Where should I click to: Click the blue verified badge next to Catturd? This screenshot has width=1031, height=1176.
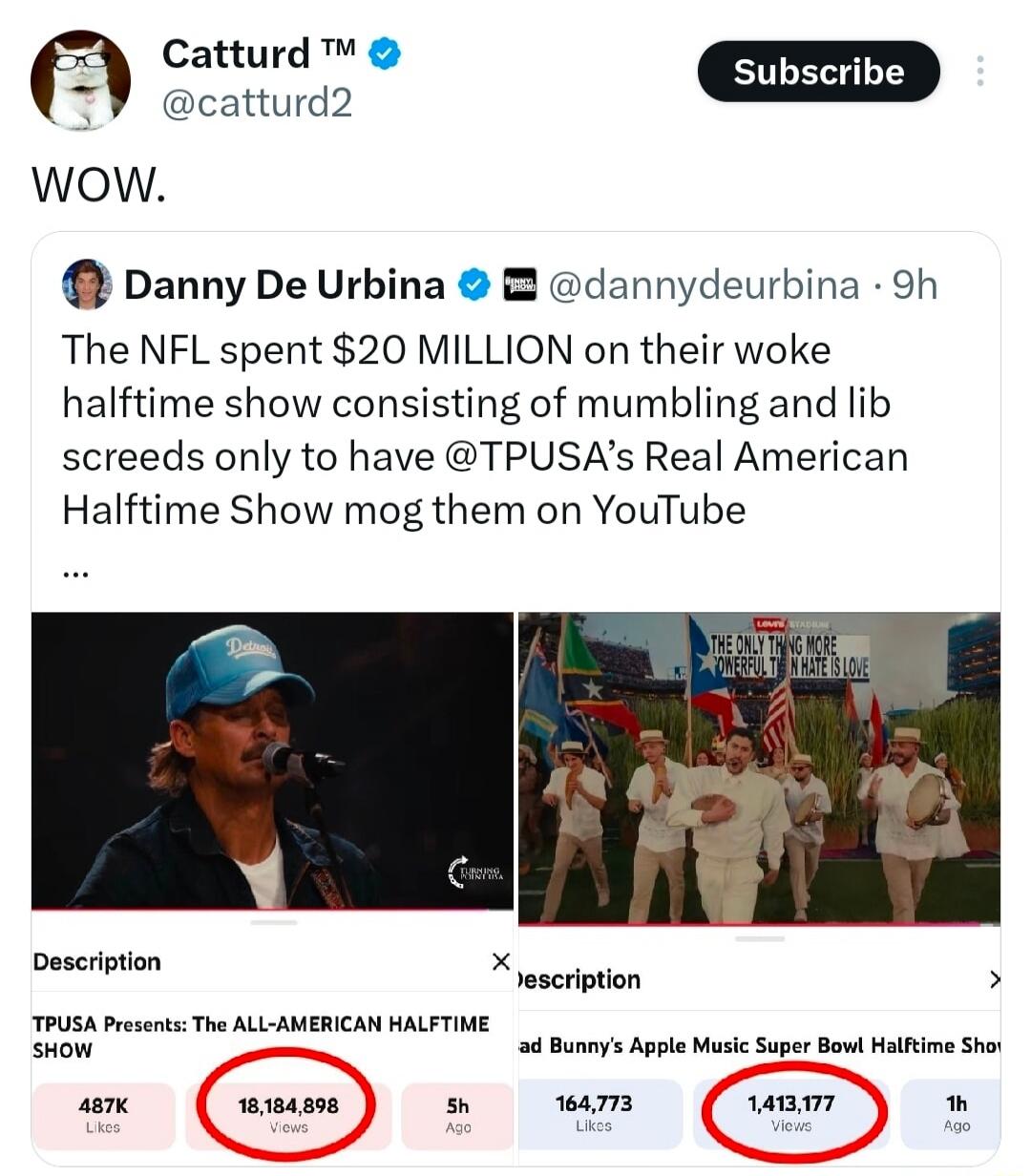click(382, 53)
